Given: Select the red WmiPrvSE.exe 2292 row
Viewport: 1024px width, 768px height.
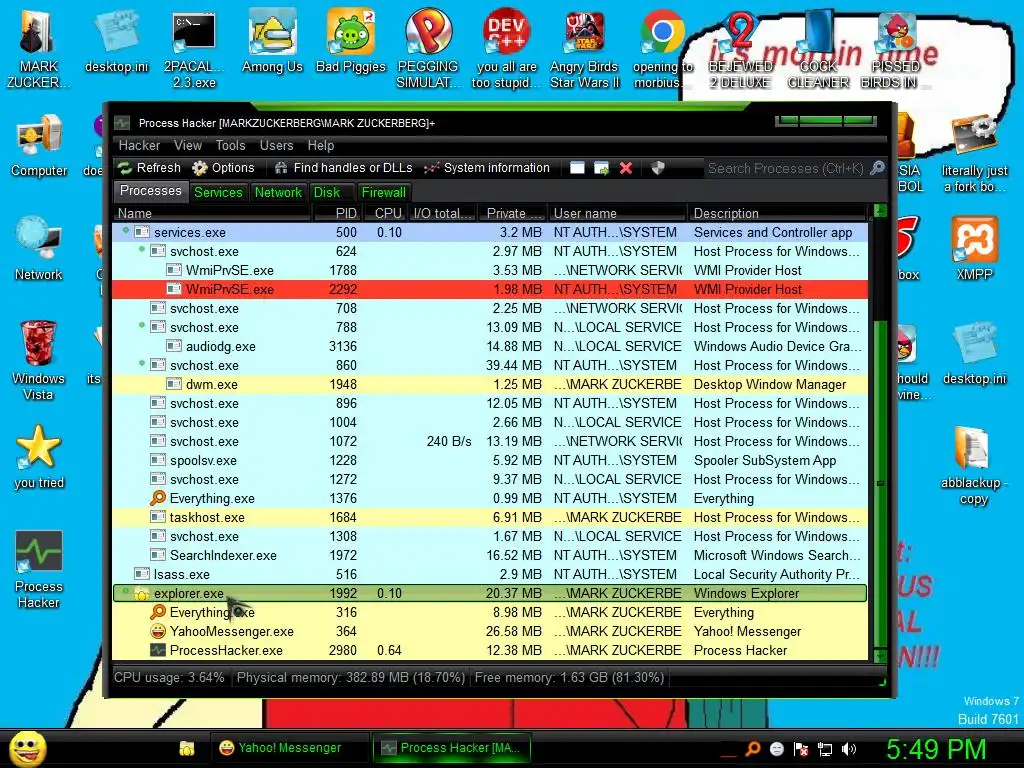Looking at the screenshot, I should point(490,289).
